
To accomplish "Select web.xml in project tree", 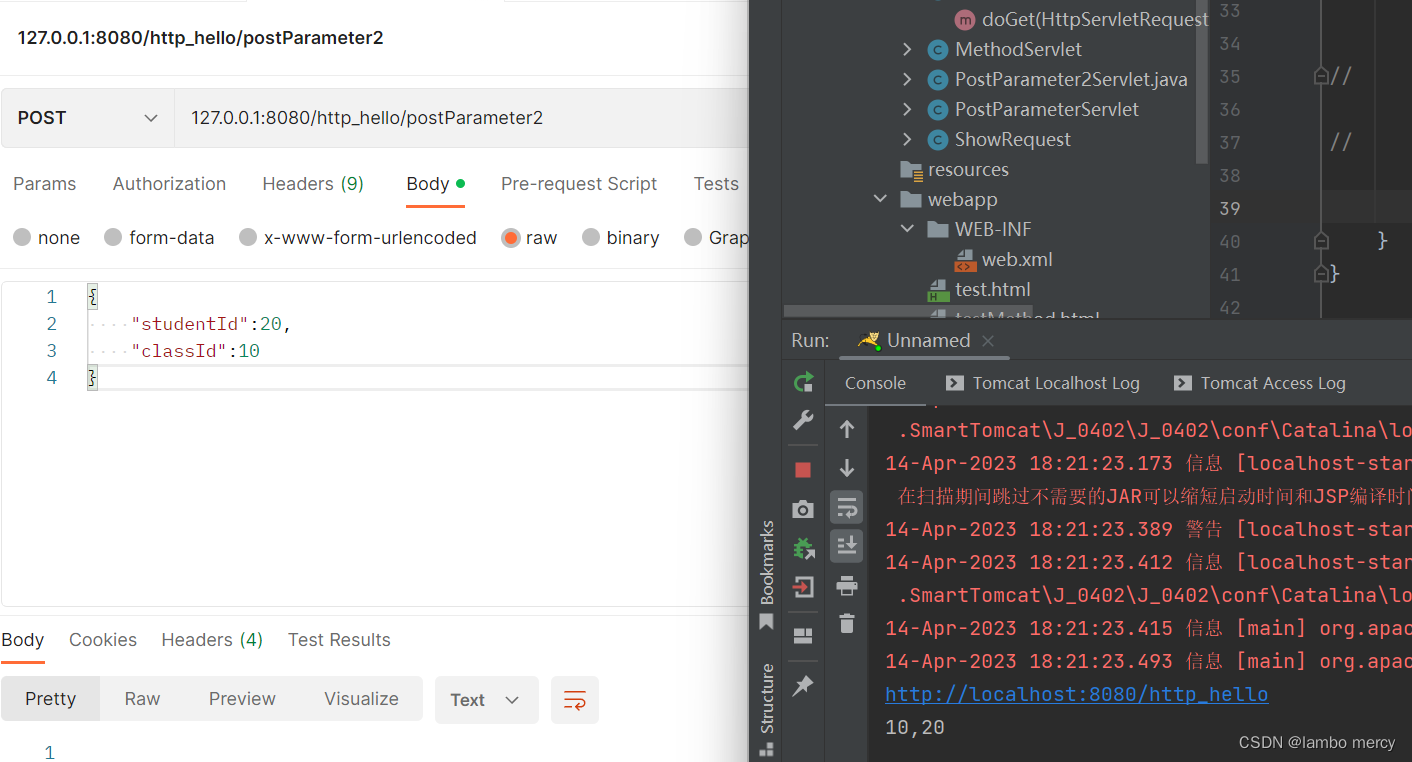I will (1017, 260).
